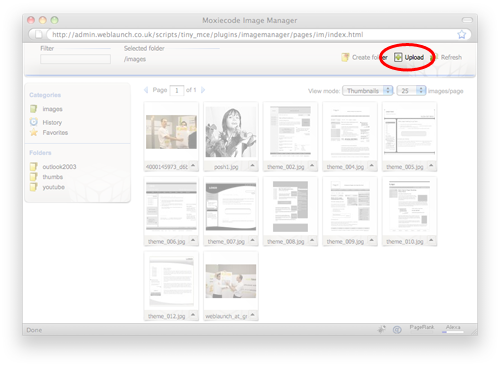500x366 pixels.
Task: Expand the menu arrow for theme_006.jpg
Action: point(193,240)
